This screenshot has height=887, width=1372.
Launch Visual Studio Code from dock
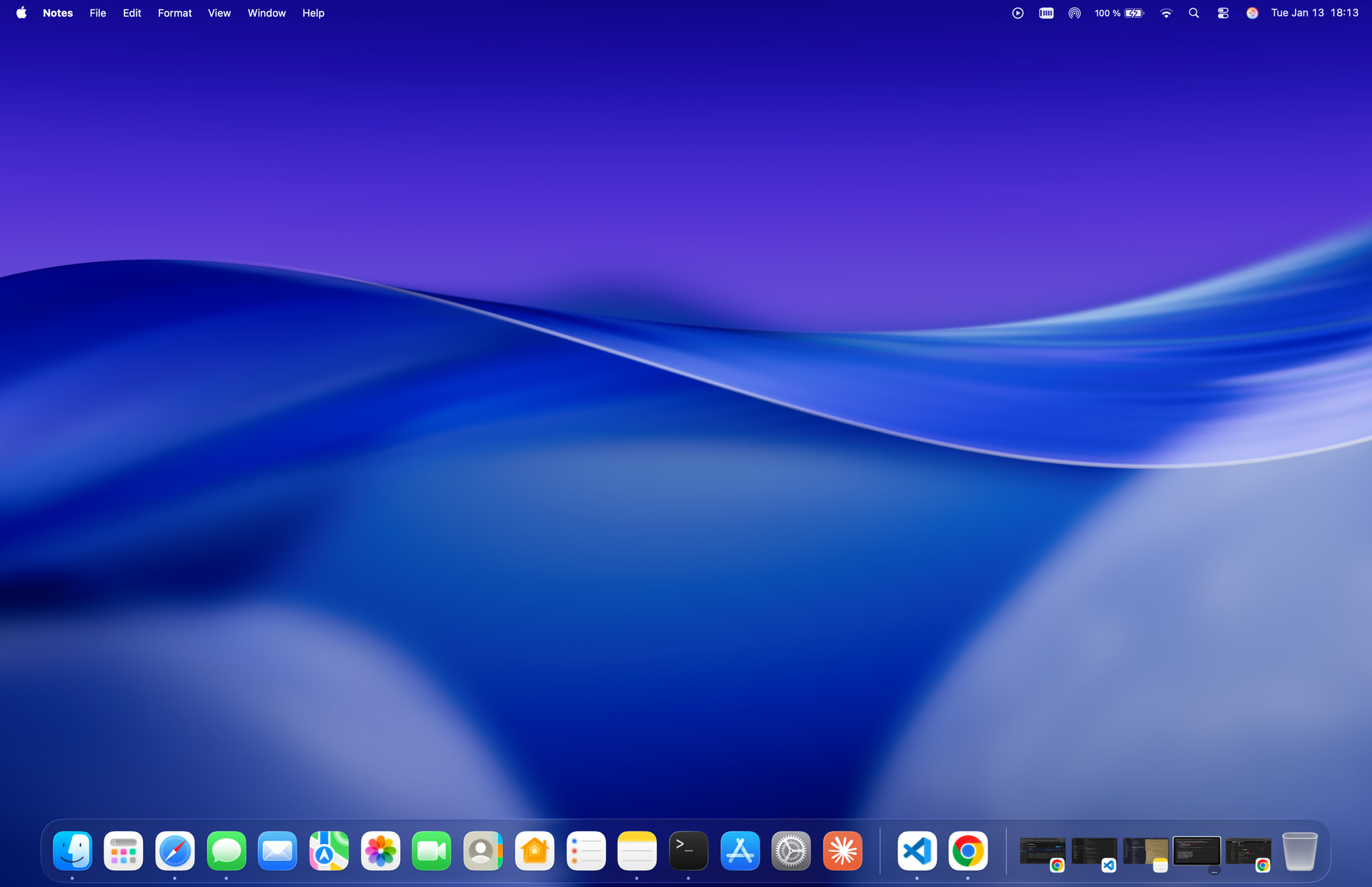click(x=917, y=851)
